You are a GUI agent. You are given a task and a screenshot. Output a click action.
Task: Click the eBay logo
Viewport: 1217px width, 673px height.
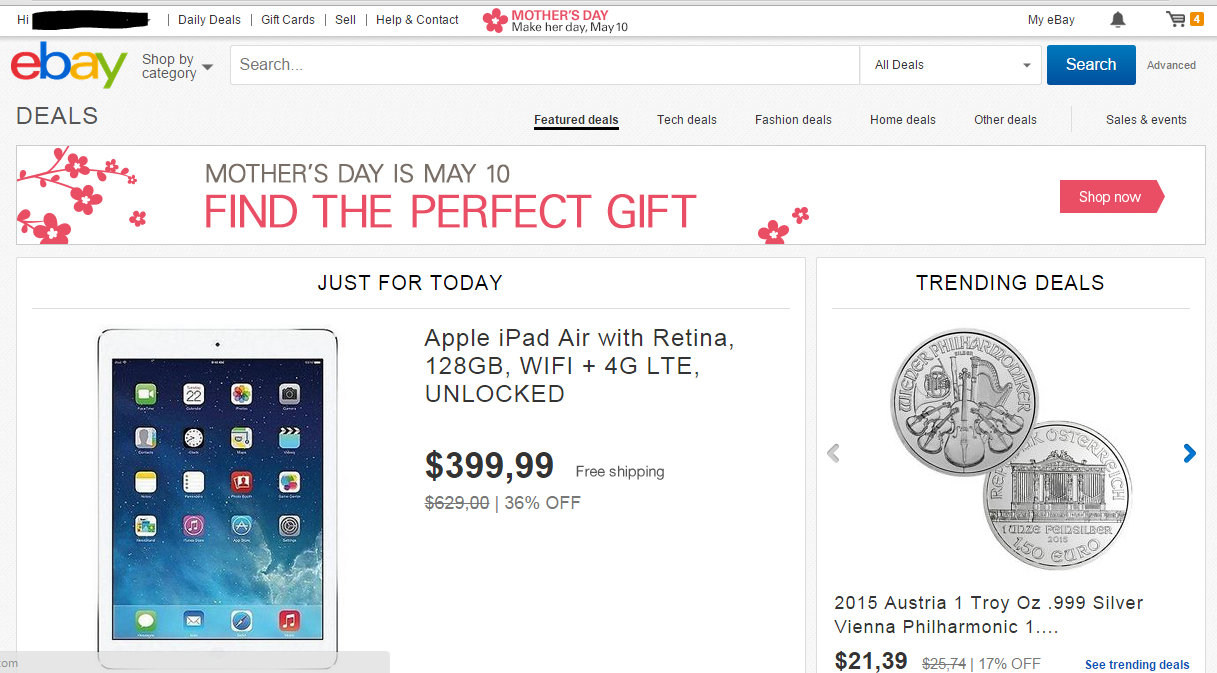click(x=69, y=65)
